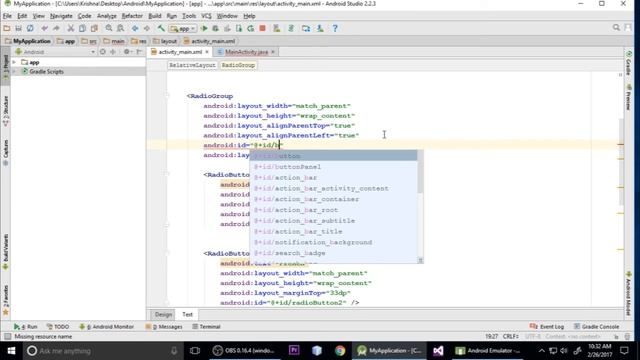Open the Messages tool window
This screenshot has height=360, width=640.
pyautogui.click(x=164, y=327)
